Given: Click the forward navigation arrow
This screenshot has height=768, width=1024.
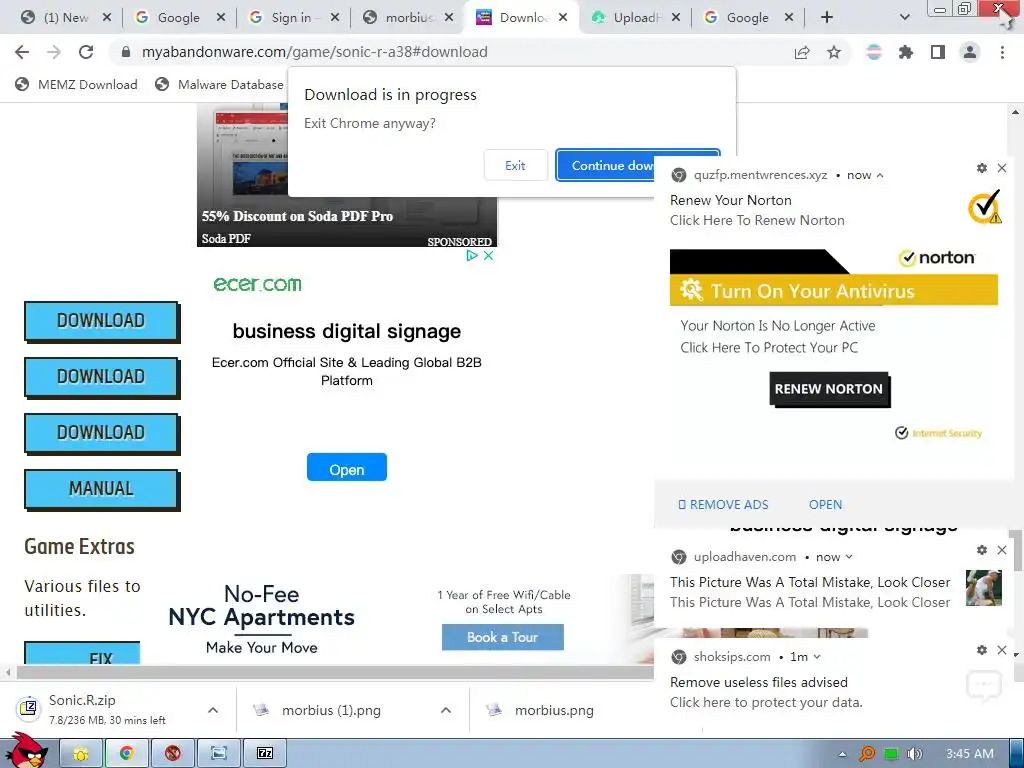Looking at the screenshot, I should pos(54,52).
